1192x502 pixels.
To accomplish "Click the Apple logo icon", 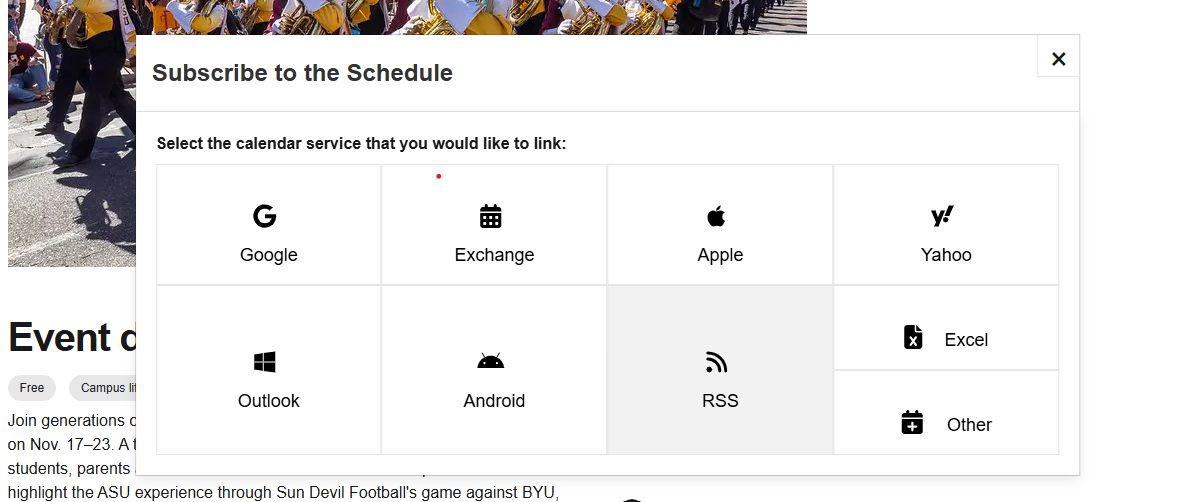I will click(x=716, y=216).
